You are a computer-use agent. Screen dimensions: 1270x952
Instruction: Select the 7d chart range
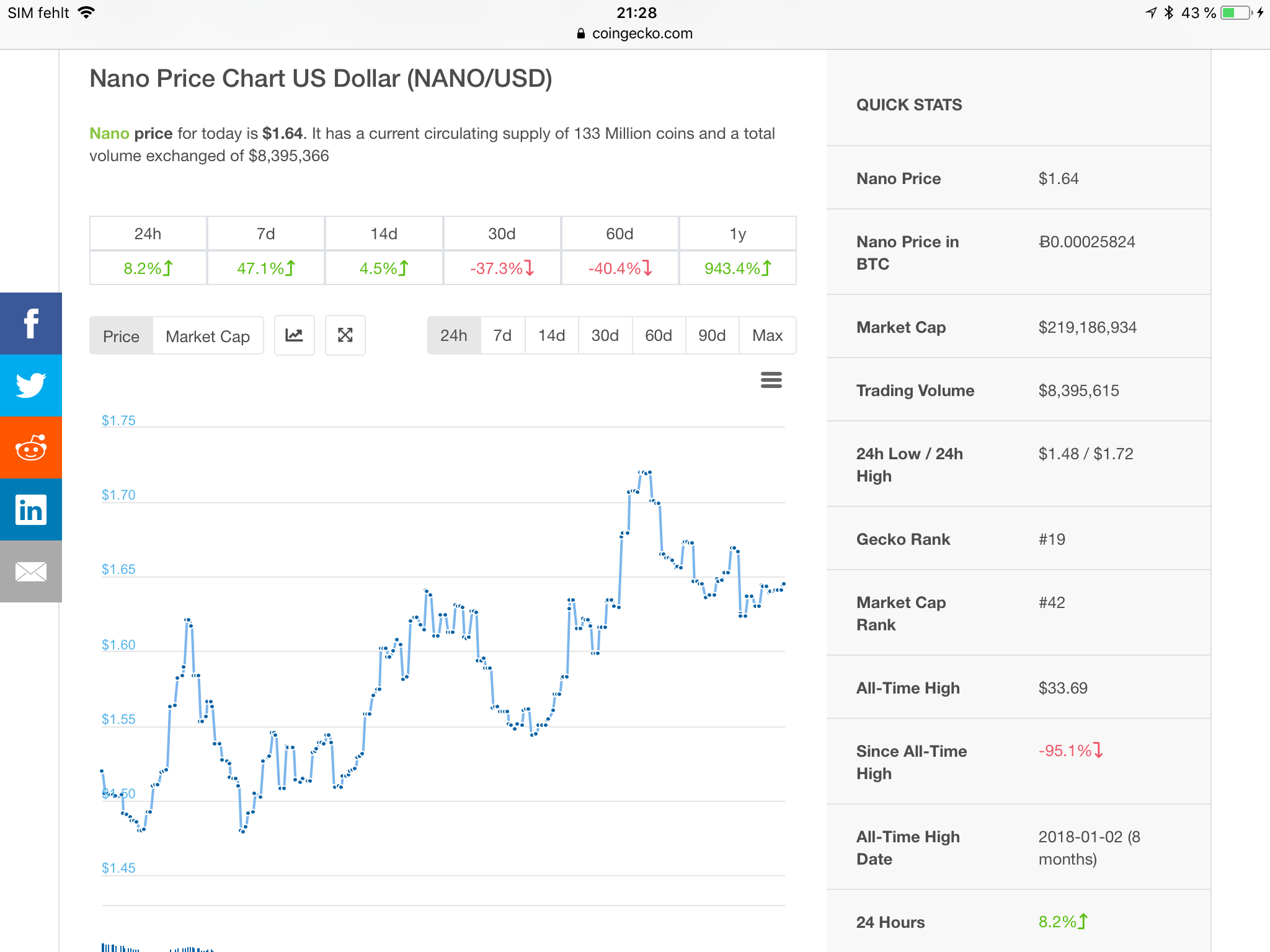pos(502,335)
